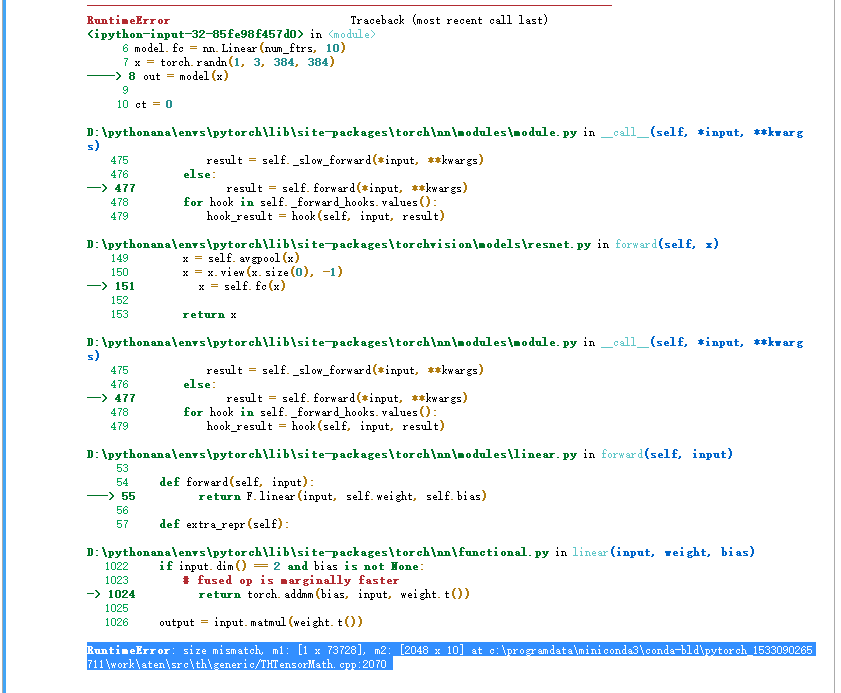The image size is (841, 693).
Task: Click the line 'x = self.avgpool(x)'
Action: pos(234,258)
